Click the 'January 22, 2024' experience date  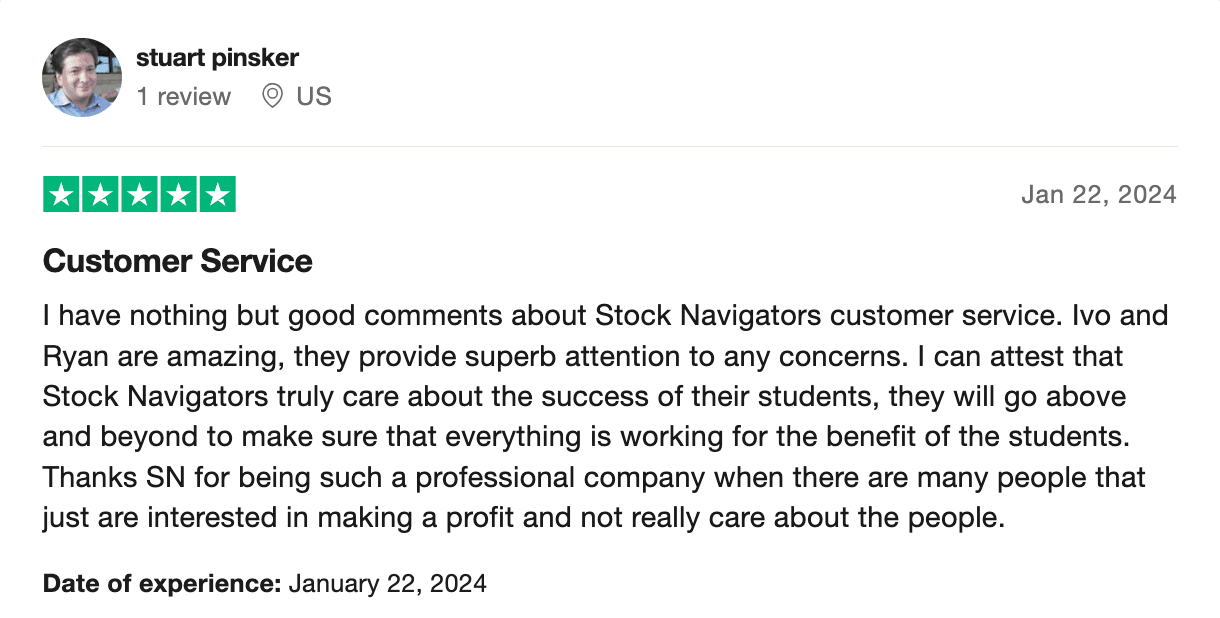pyautogui.click(x=388, y=583)
